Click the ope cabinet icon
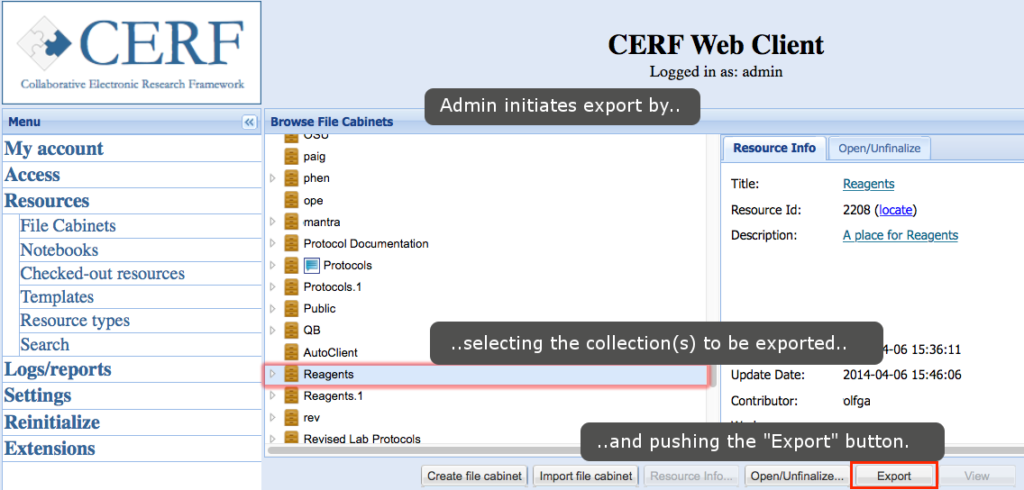1024x490 pixels. pyautogui.click(x=291, y=200)
